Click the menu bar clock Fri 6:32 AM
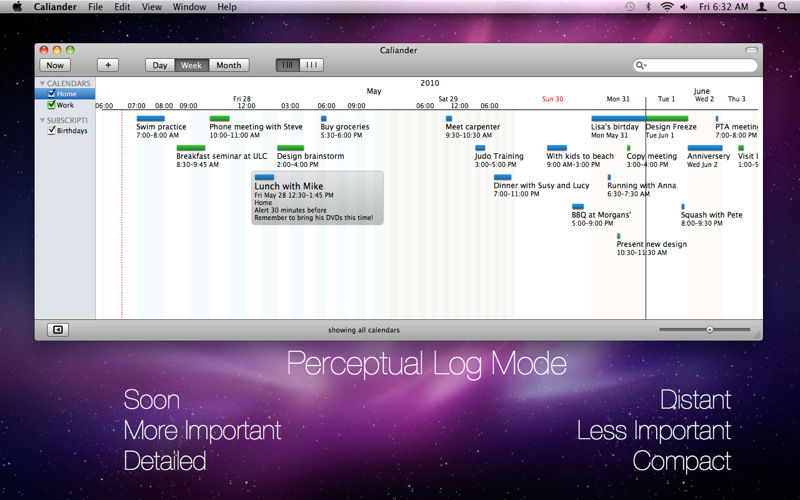The height and width of the screenshot is (500, 800). coord(723,7)
